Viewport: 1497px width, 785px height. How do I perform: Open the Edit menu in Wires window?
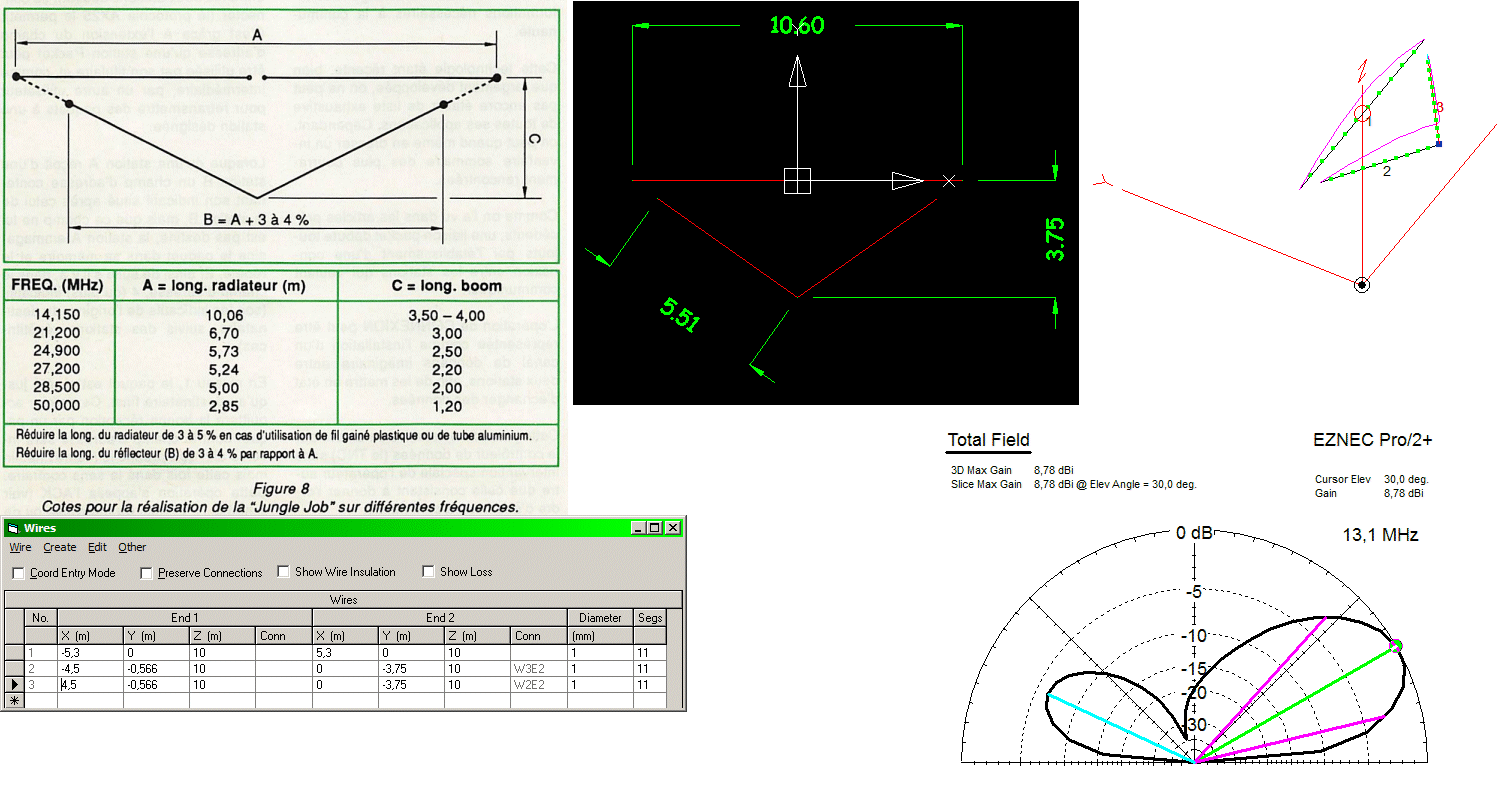[x=97, y=547]
